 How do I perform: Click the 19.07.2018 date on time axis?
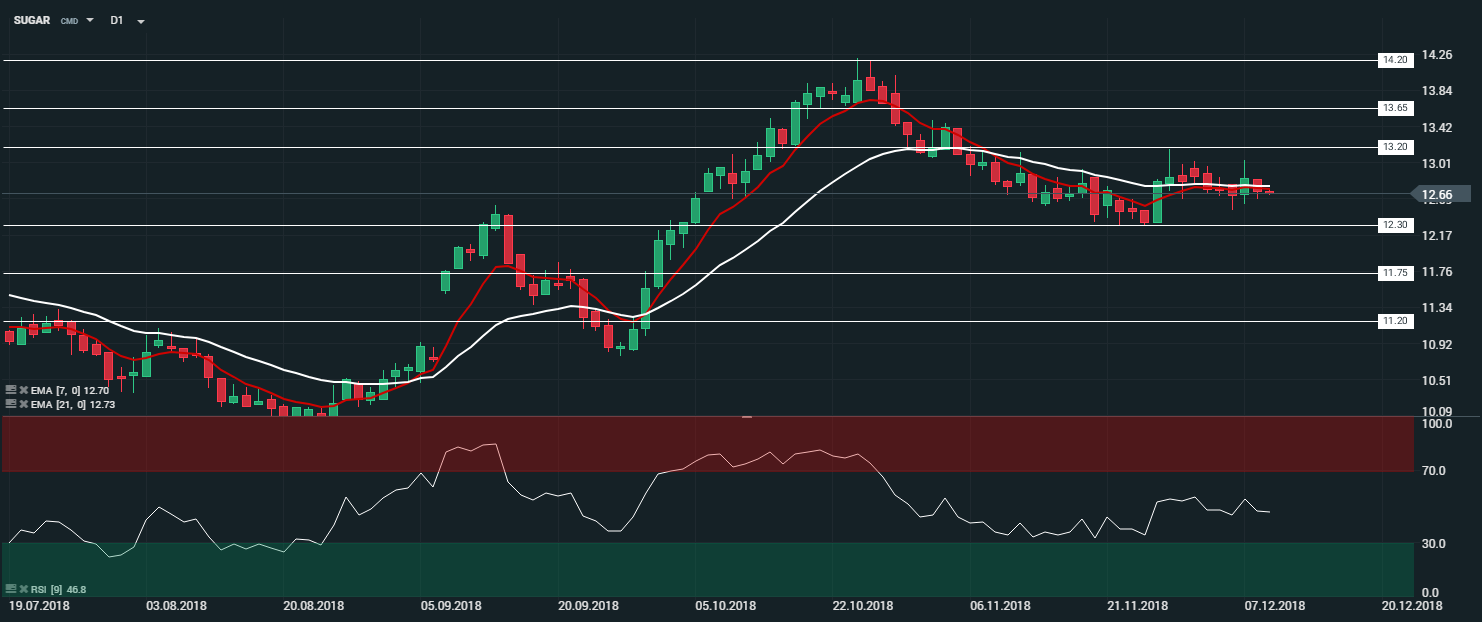[38, 606]
